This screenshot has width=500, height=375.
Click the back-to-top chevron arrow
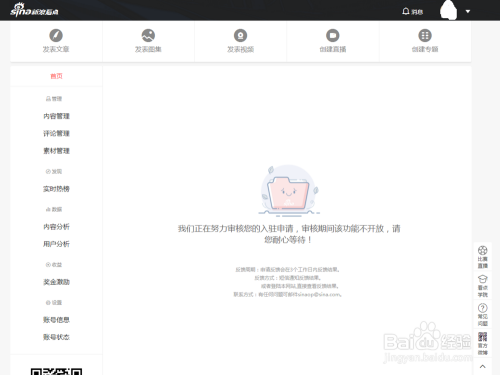[x=483, y=366]
